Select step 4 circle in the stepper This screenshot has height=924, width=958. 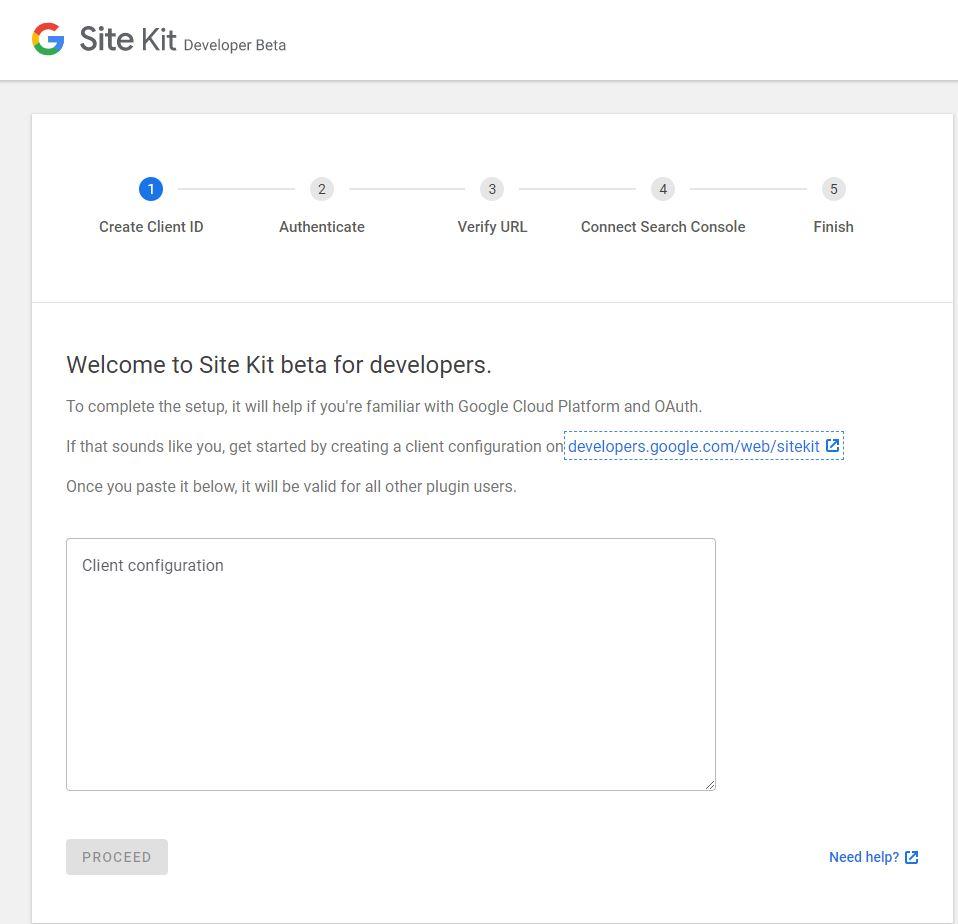pyautogui.click(x=663, y=189)
